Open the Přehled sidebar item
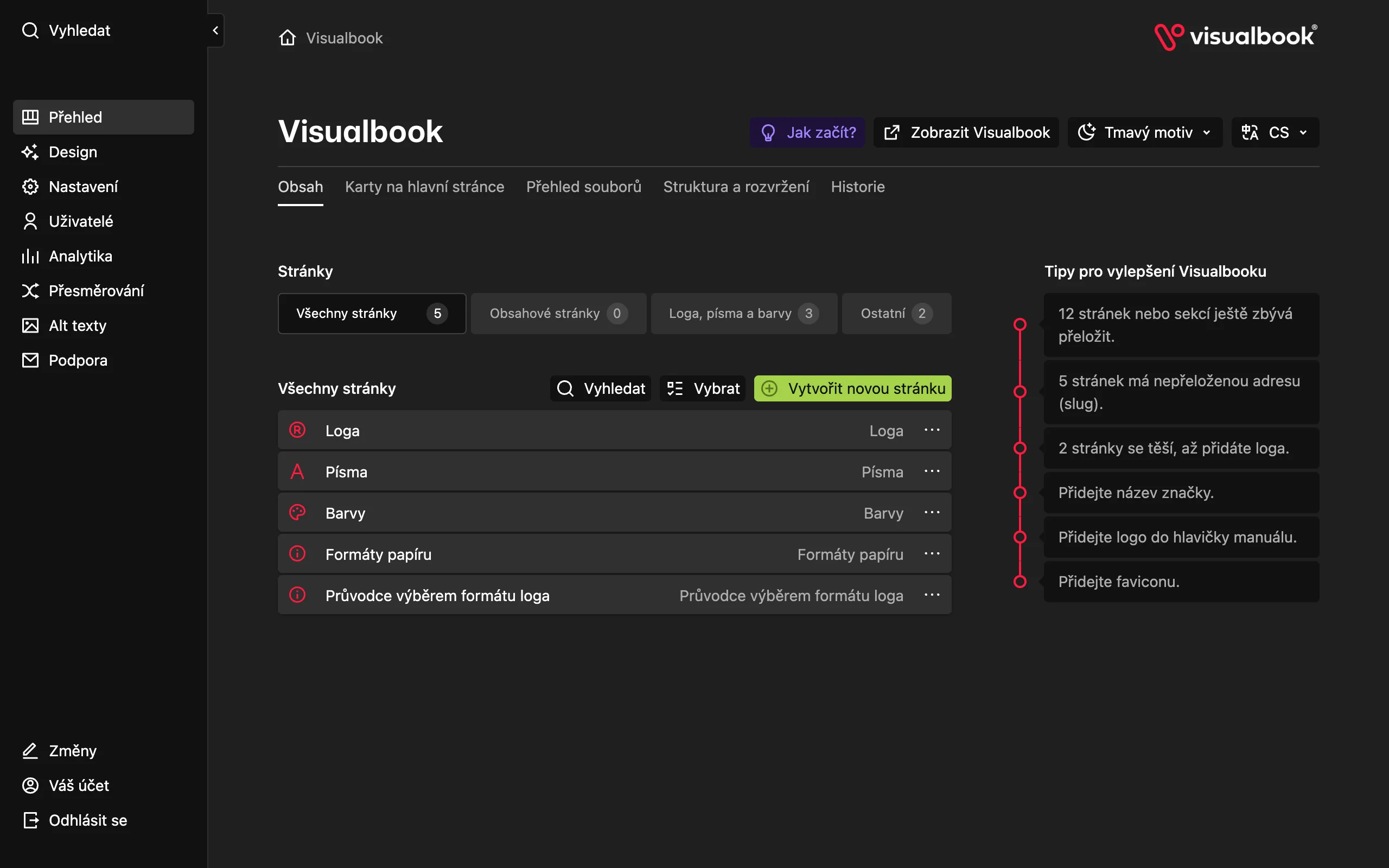The height and width of the screenshot is (868, 1389). (103, 117)
